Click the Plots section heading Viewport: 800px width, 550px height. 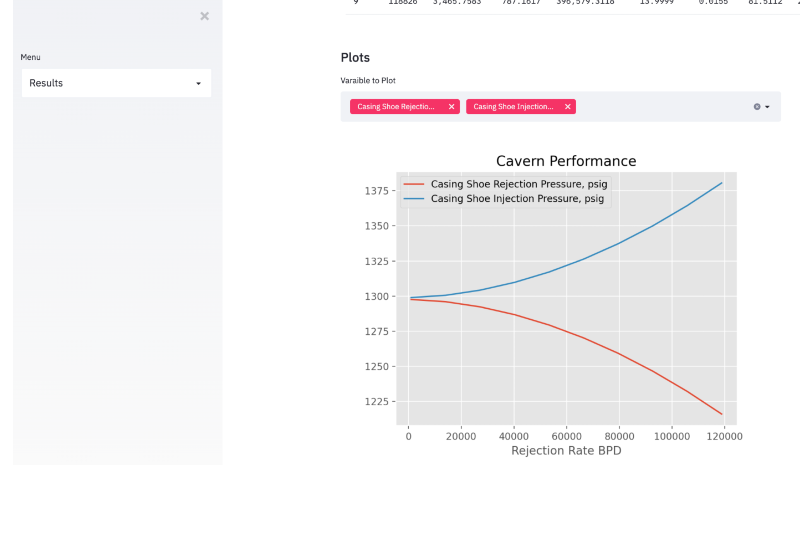point(355,58)
